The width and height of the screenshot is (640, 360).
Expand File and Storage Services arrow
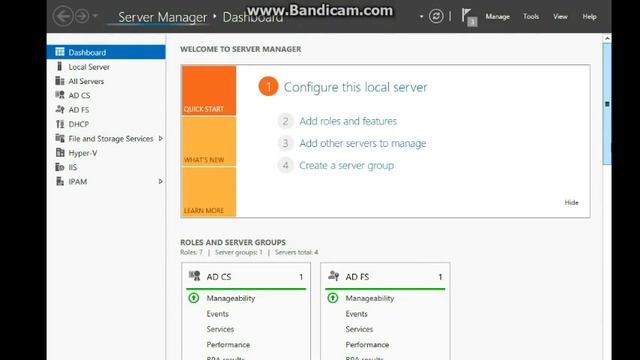(160, 138)
